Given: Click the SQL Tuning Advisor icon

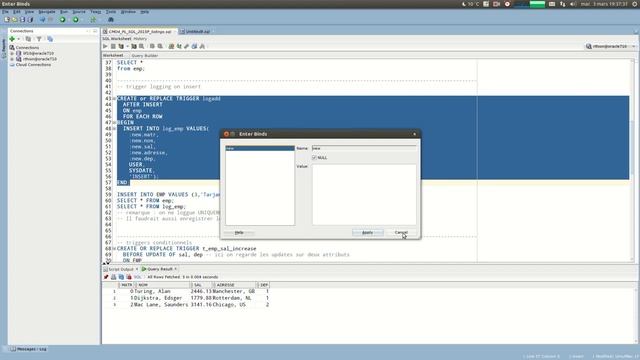Looking at the screenshot, I should (x=141, y=47).
